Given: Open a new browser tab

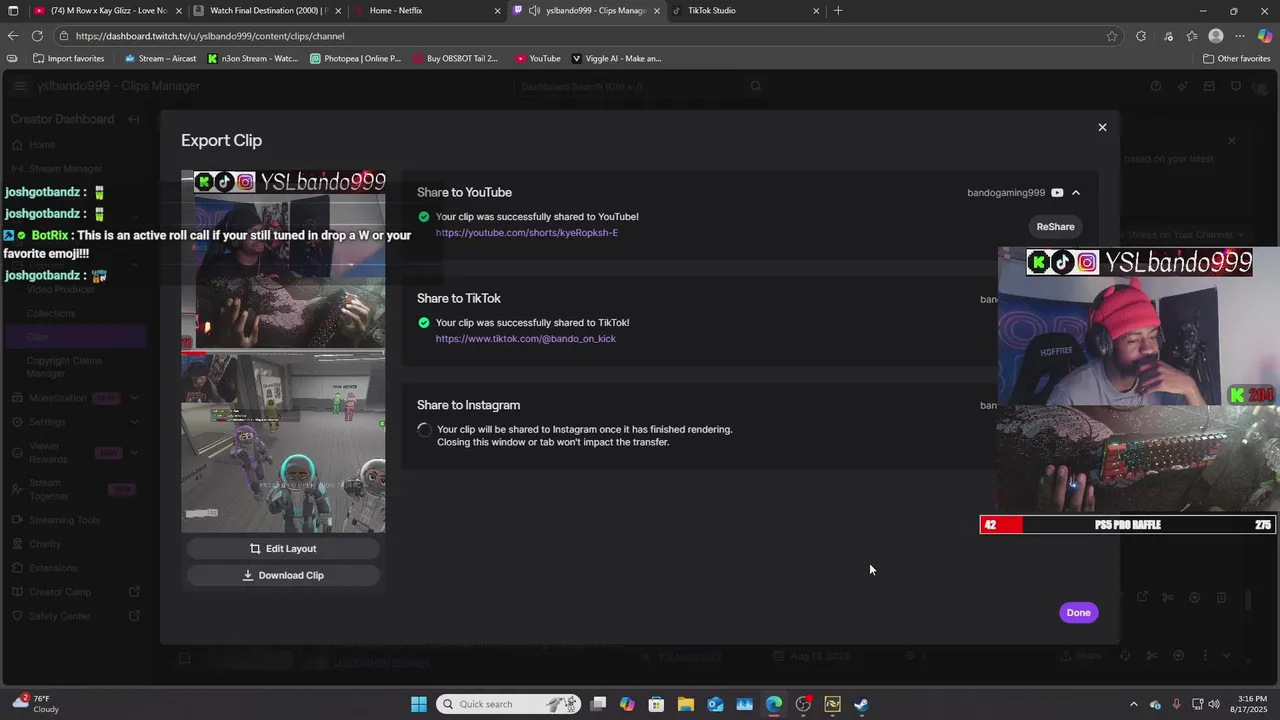Looking at the screenshot, I should (x=838, y=11).
